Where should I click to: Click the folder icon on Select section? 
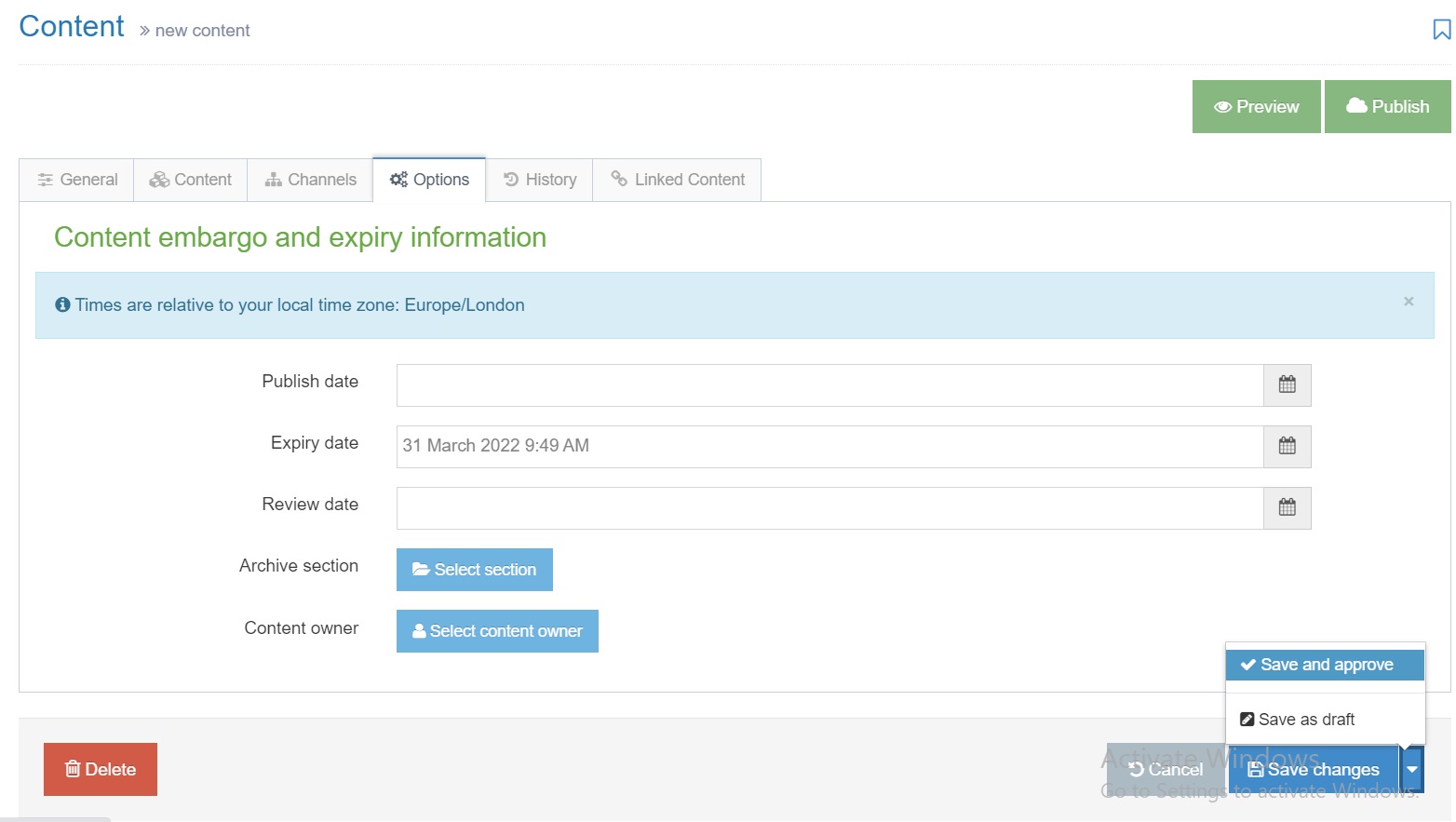[420, 569]
